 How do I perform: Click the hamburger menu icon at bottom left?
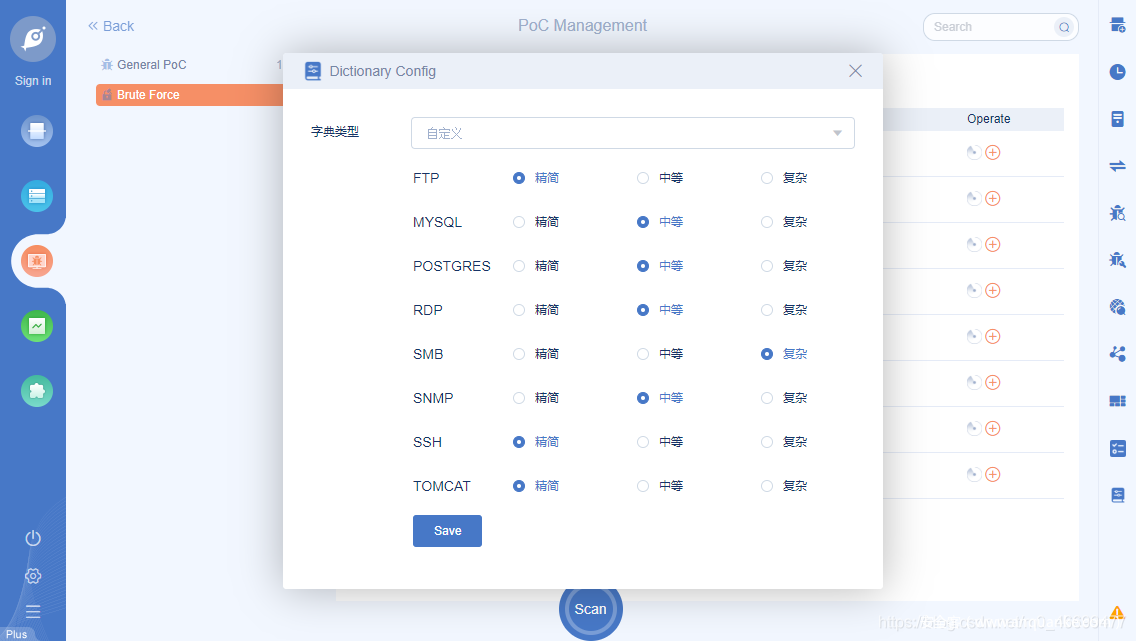33,611
